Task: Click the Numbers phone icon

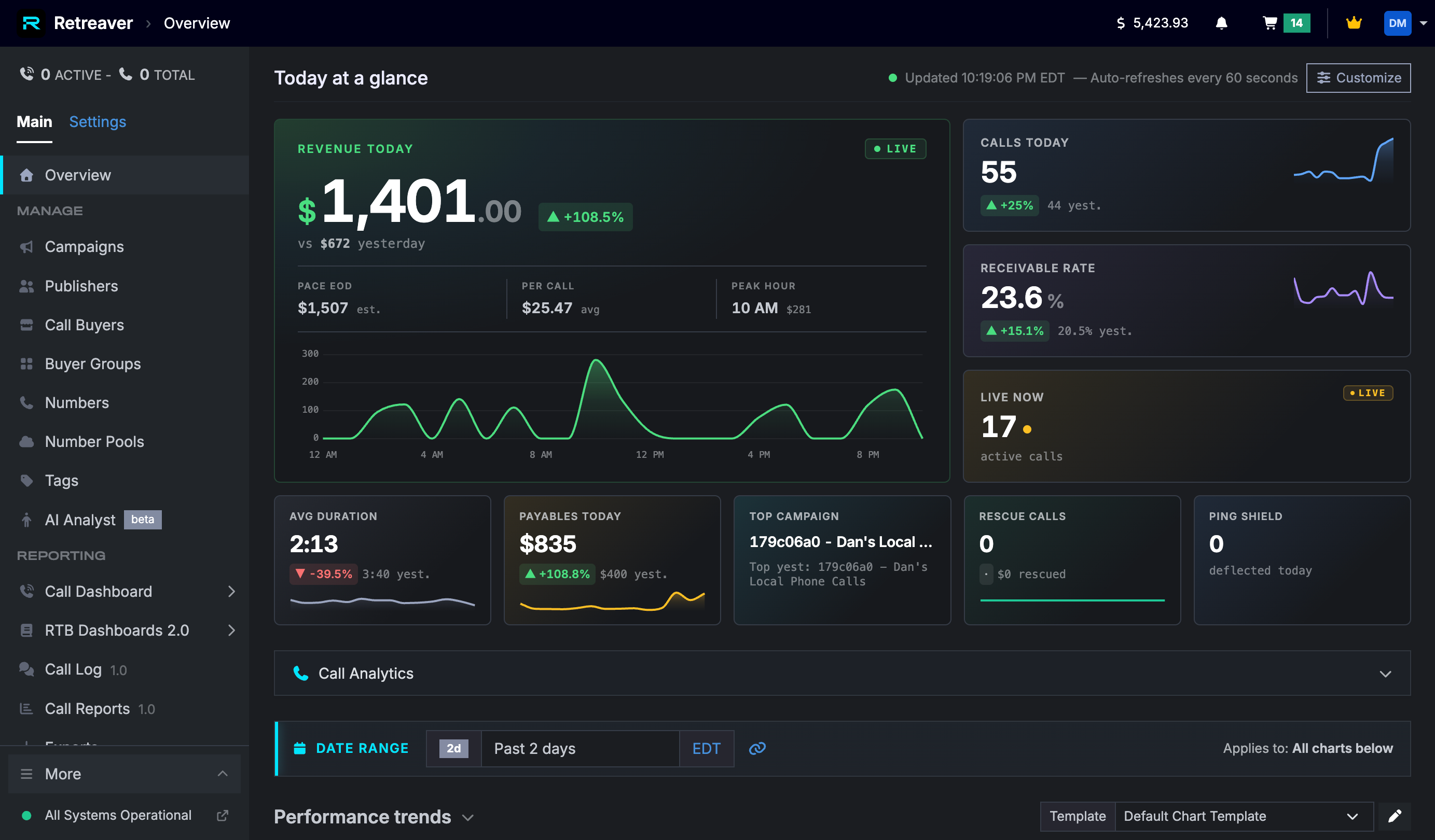Action: 26,403
